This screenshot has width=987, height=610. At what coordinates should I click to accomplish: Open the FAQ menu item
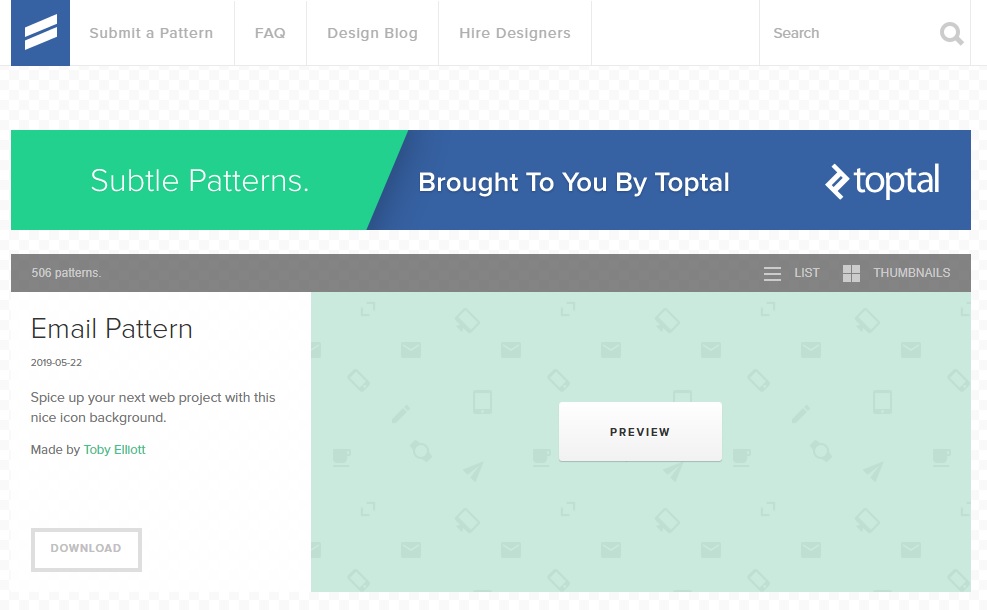click(x=270, y=33)
